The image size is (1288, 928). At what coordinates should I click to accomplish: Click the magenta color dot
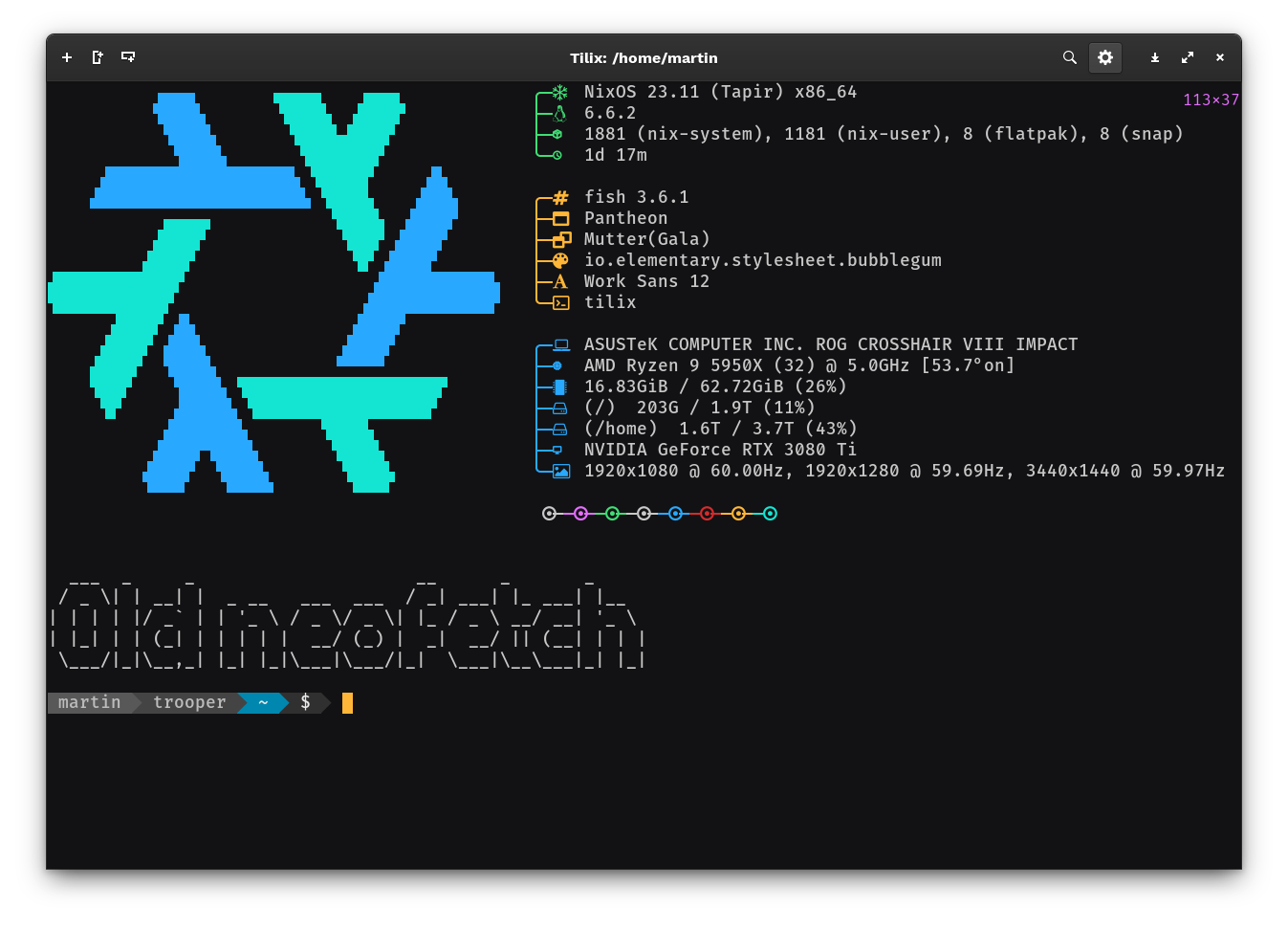pyautogui.click(x=580, y=514)
